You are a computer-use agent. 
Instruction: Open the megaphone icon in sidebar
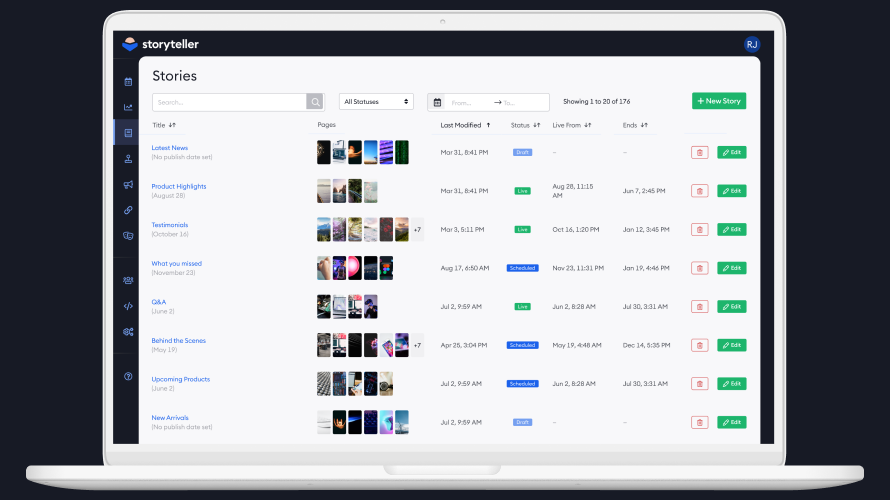pyautogui.click(x=128, y=184)
